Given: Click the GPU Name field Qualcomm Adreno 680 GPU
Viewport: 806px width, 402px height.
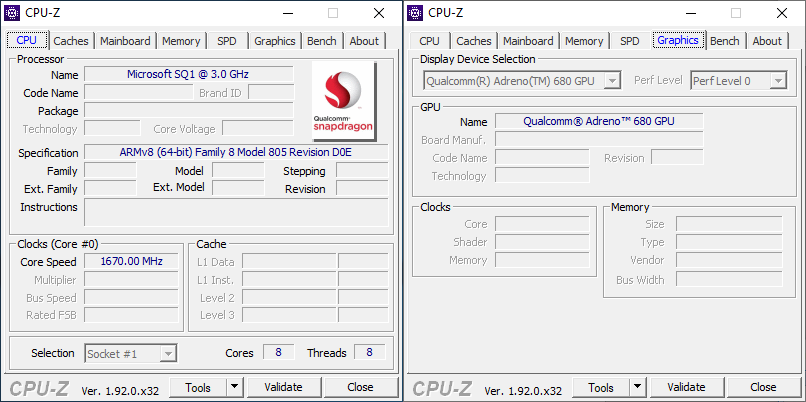Looking at the screenshot, I should pyautogui.click(x=599, y=121).
